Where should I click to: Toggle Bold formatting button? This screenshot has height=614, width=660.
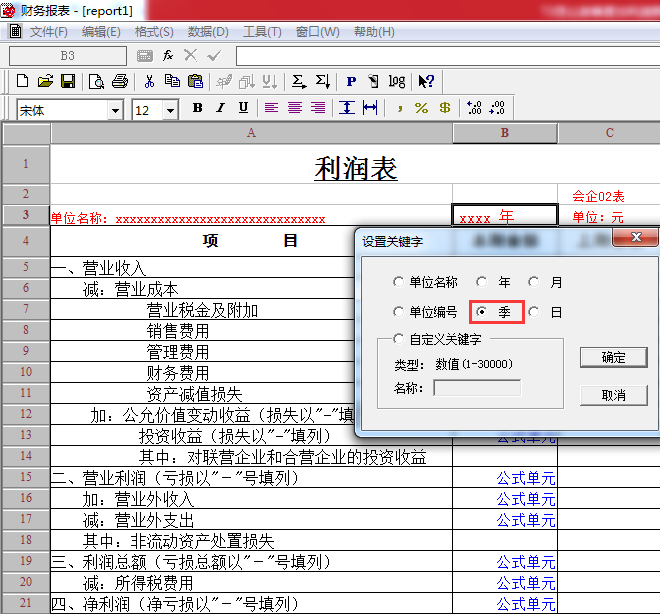click(197, 108)
